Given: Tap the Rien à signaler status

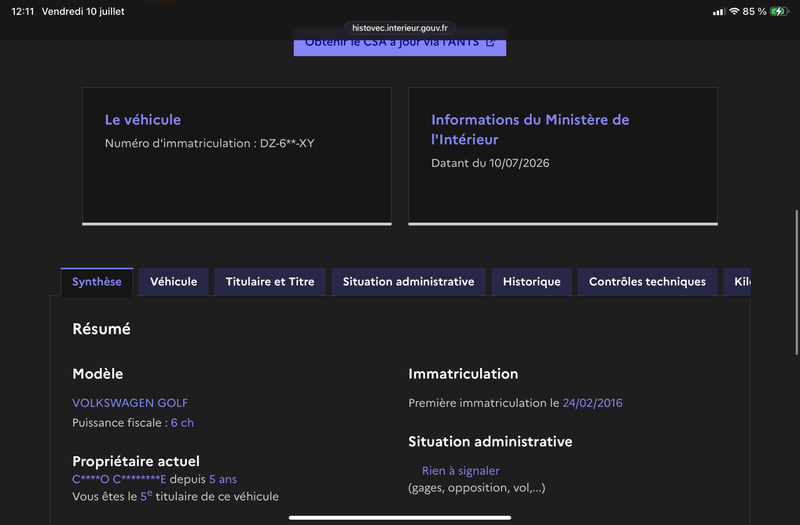Looking at the screenshot, I should tap(461, 471).
